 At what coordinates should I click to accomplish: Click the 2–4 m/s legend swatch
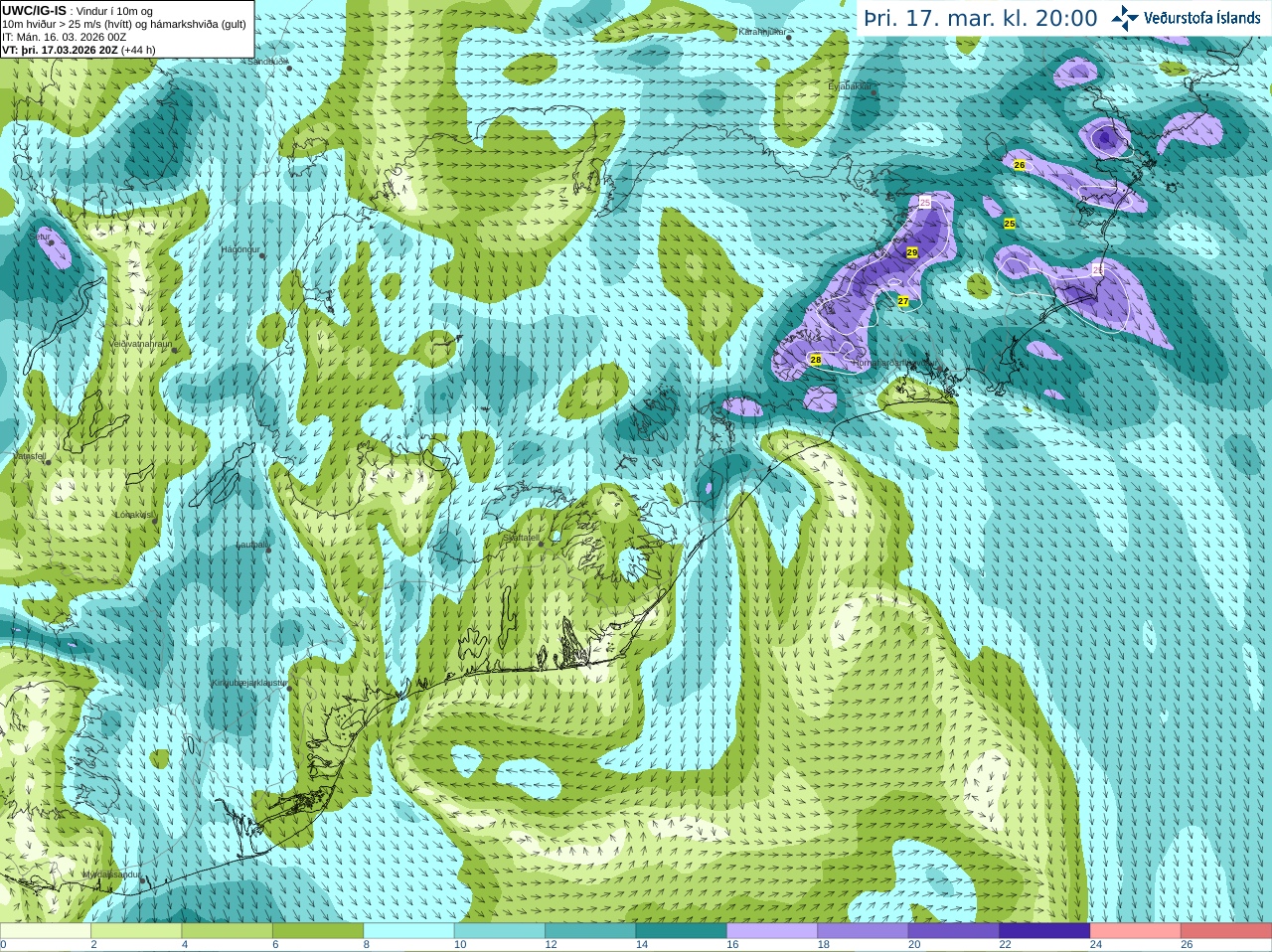tap(136, 931)
